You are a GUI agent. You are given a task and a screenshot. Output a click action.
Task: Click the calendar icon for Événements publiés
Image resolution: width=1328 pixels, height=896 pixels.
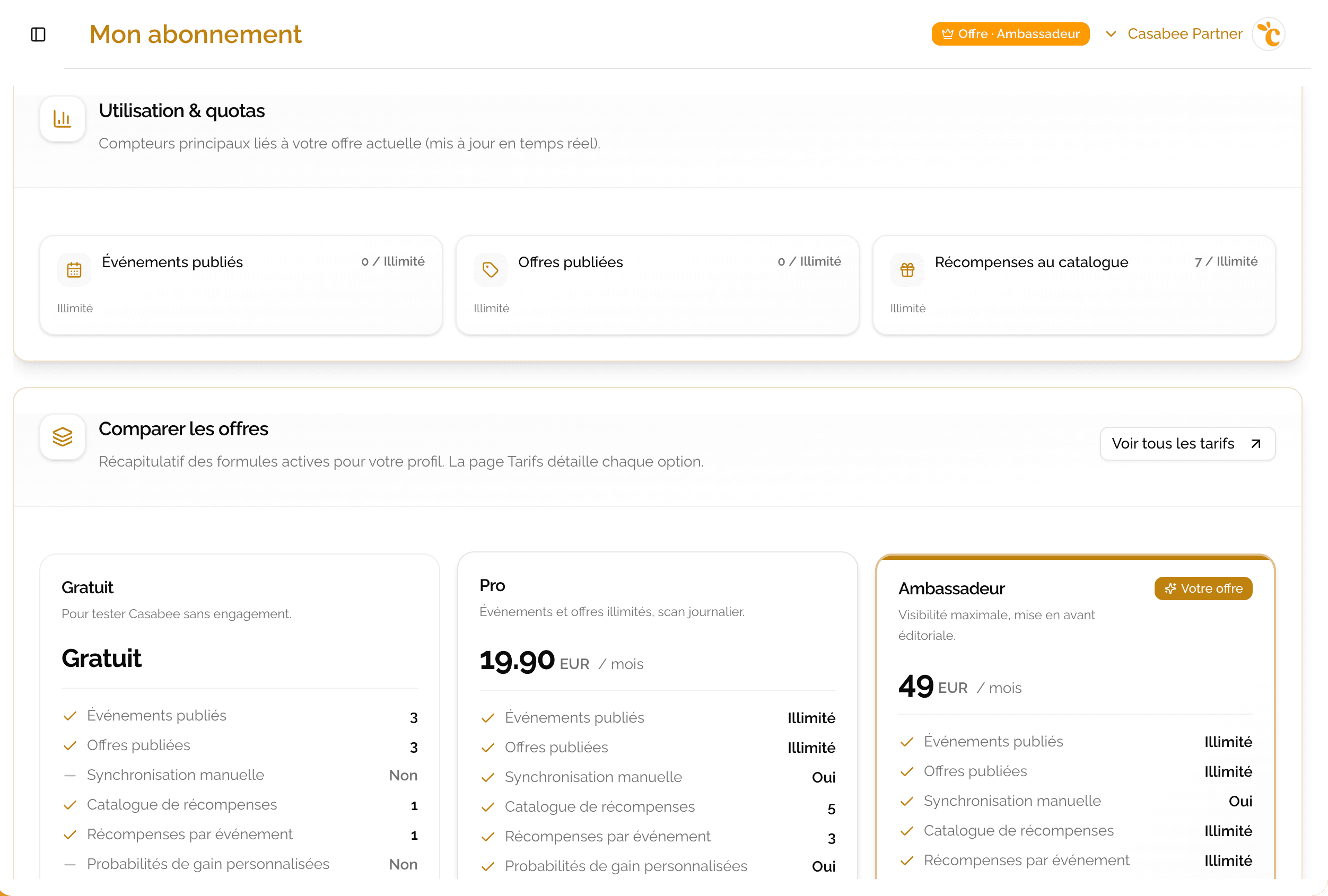coord(74,269)
